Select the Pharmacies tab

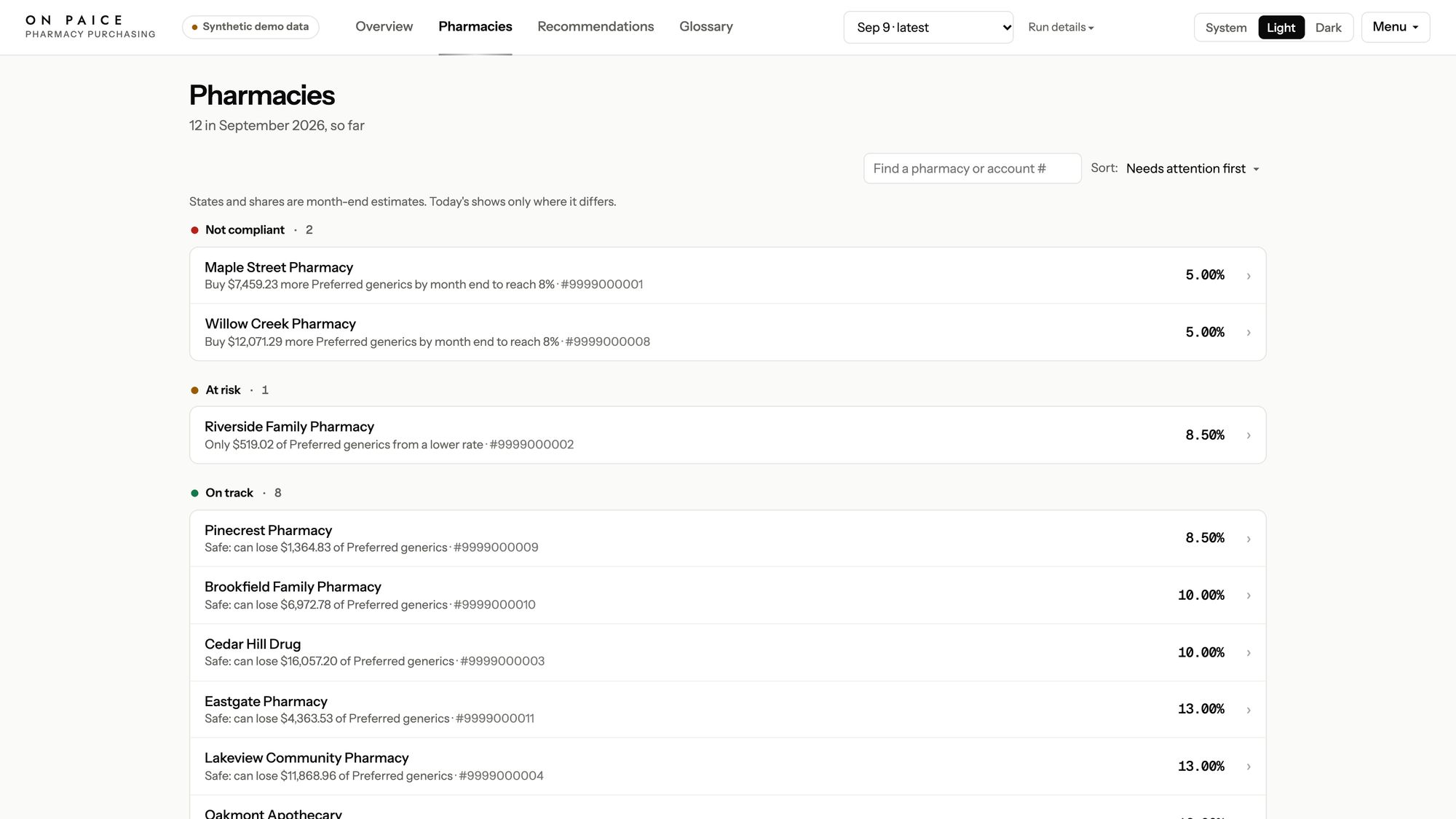click(x=475, y=26)
